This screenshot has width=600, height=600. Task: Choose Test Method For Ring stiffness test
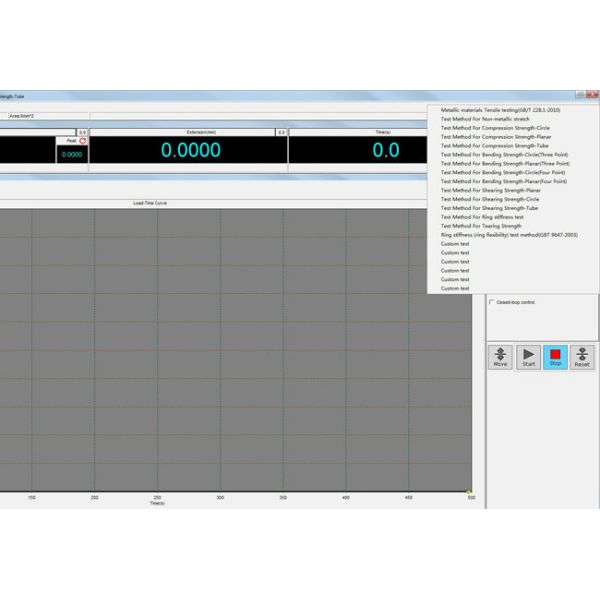click(482, 217)
